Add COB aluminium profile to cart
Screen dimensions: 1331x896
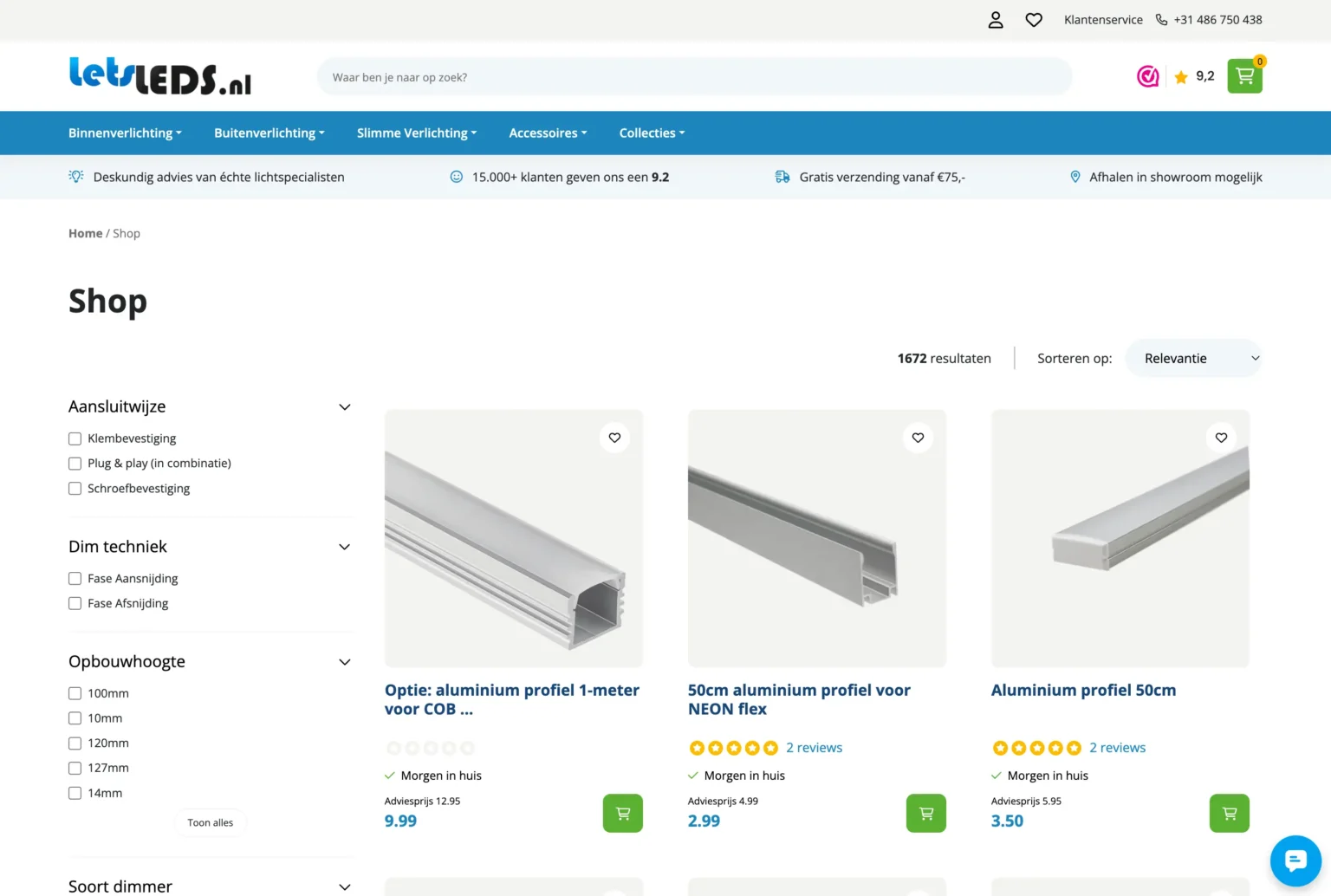coord(623,813)
